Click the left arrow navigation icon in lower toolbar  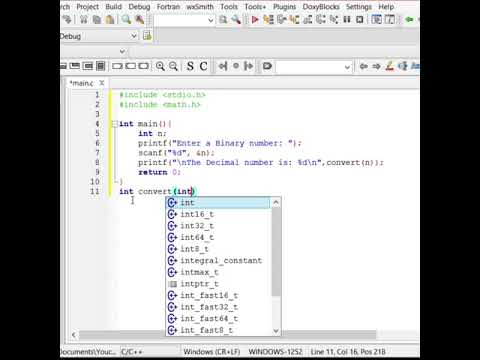364,66
